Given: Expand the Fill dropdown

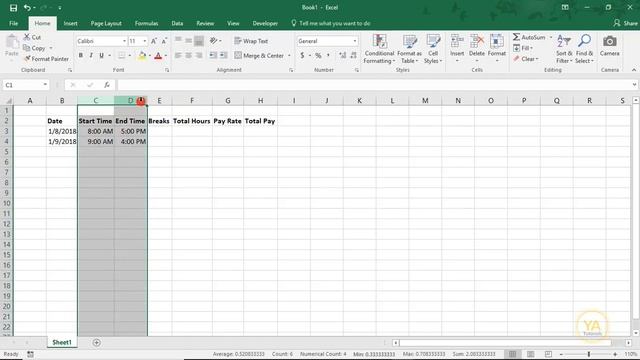Looking at the screenshot, I should click(531, 48).
